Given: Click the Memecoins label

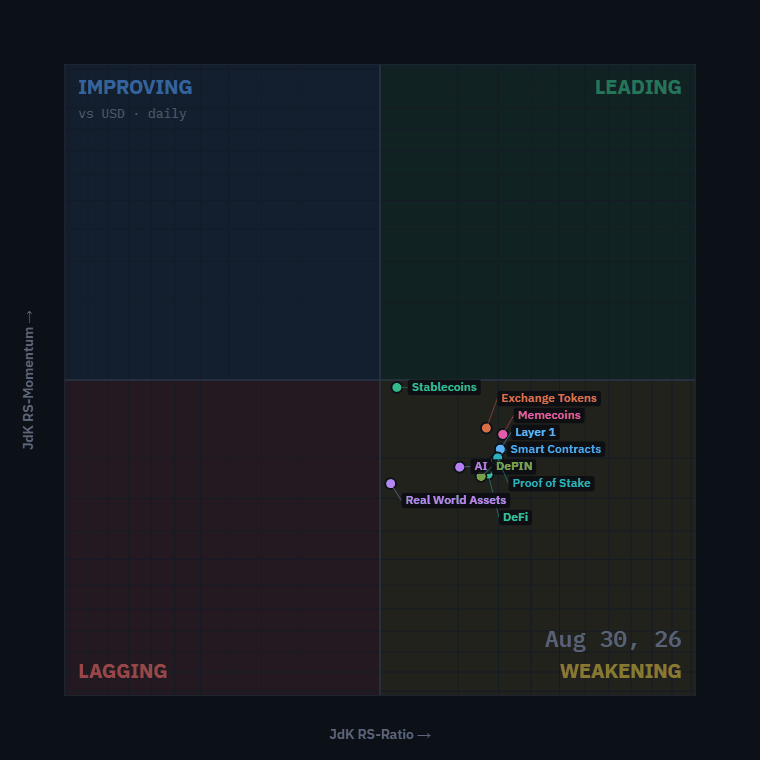Looking at the screenshot, I should [x=549, y=415].
